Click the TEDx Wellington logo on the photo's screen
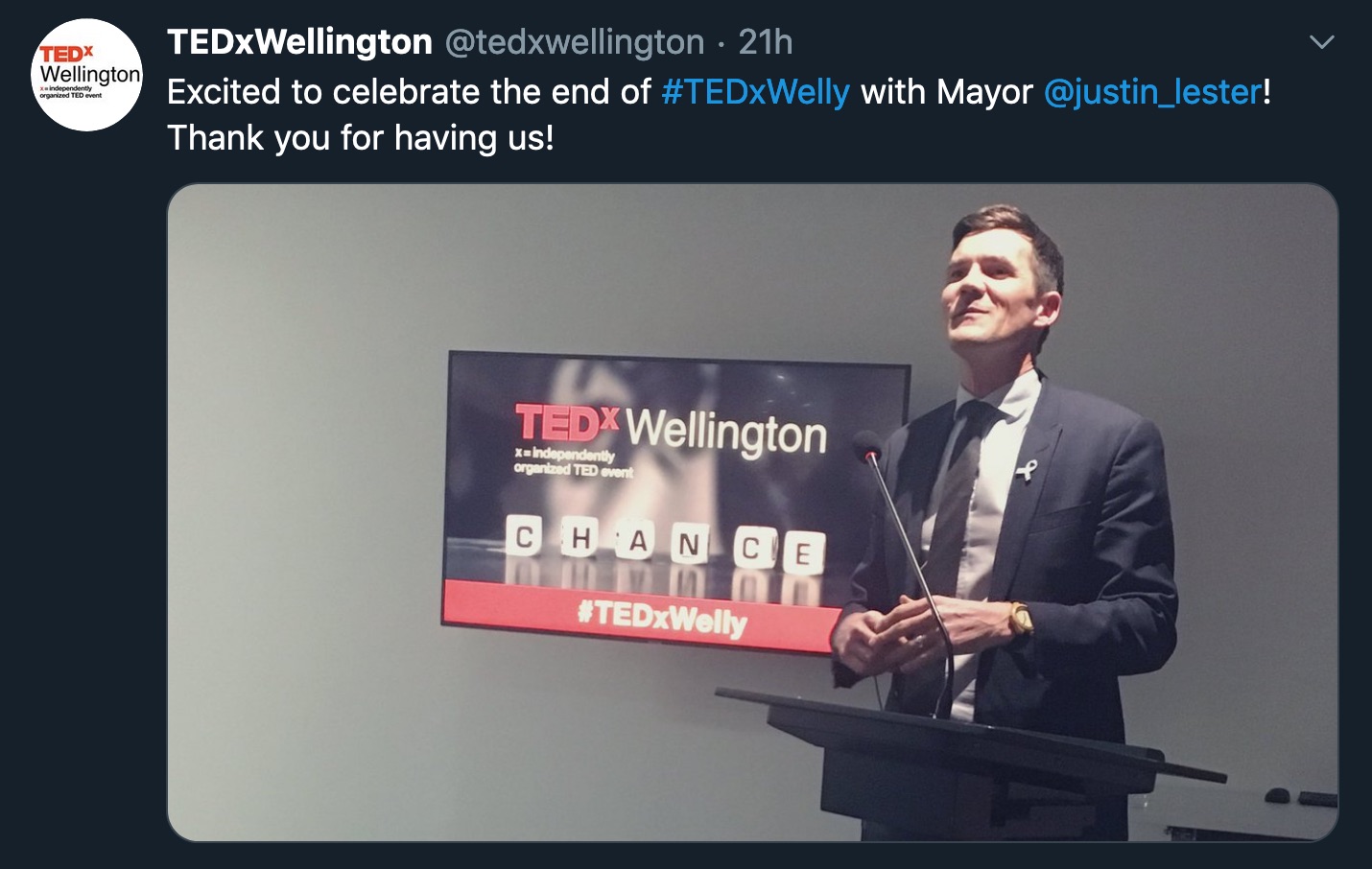Screen dimensions: 1372x869 click(x=671, y=429)
